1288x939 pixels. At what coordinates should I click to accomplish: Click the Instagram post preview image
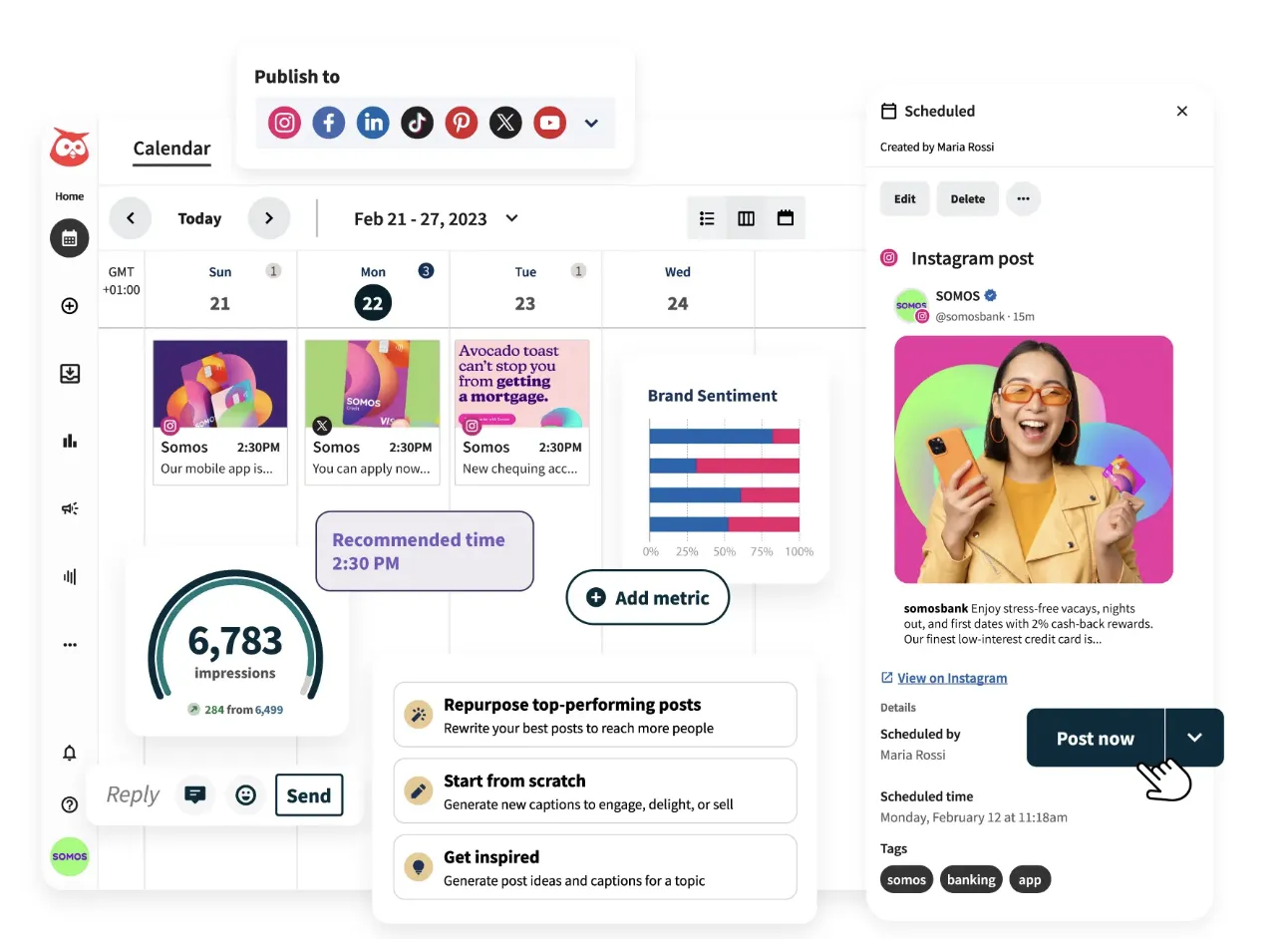(x=1034, y=460)
